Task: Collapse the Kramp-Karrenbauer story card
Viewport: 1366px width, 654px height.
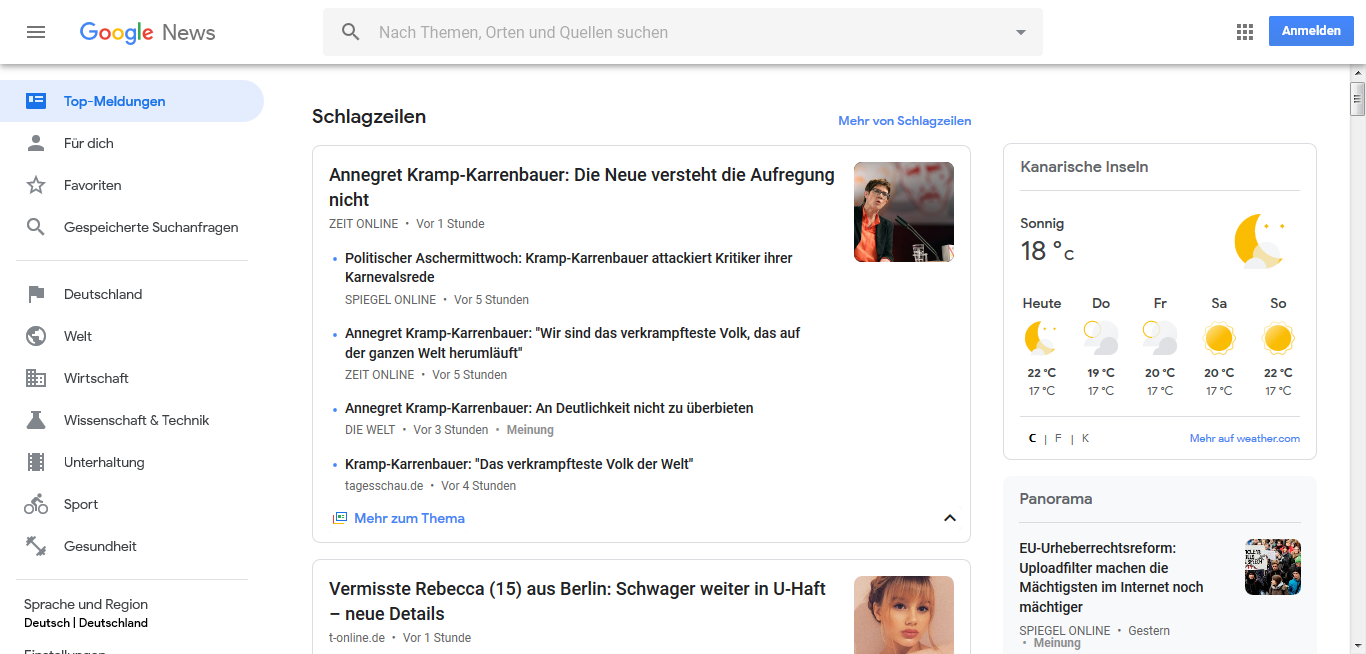Action: [950, 518]
